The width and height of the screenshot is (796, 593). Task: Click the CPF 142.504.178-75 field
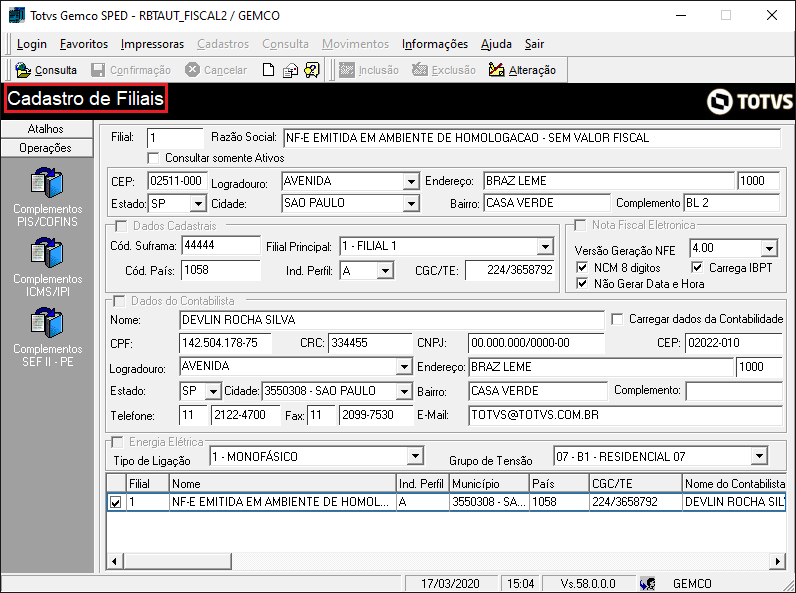[225, 343]
